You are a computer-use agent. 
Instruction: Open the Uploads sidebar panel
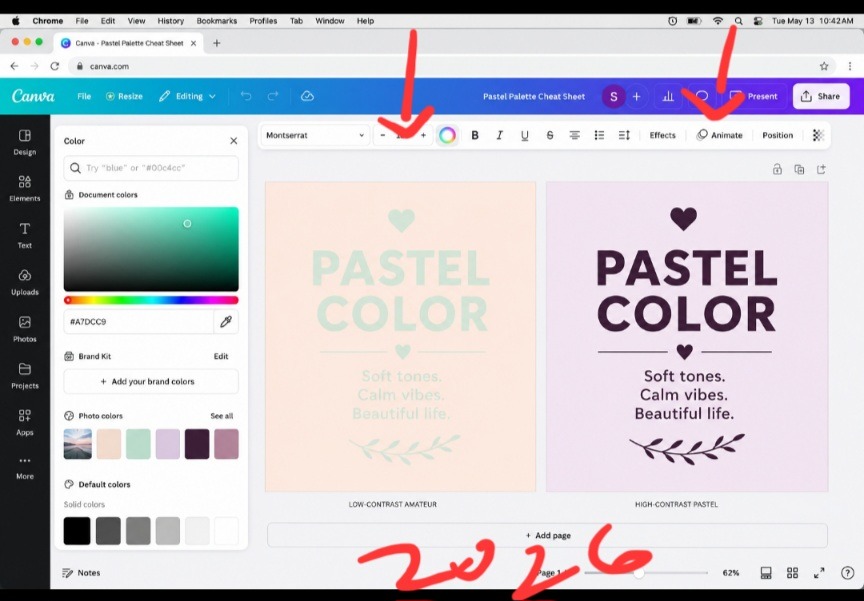(25, 282)
